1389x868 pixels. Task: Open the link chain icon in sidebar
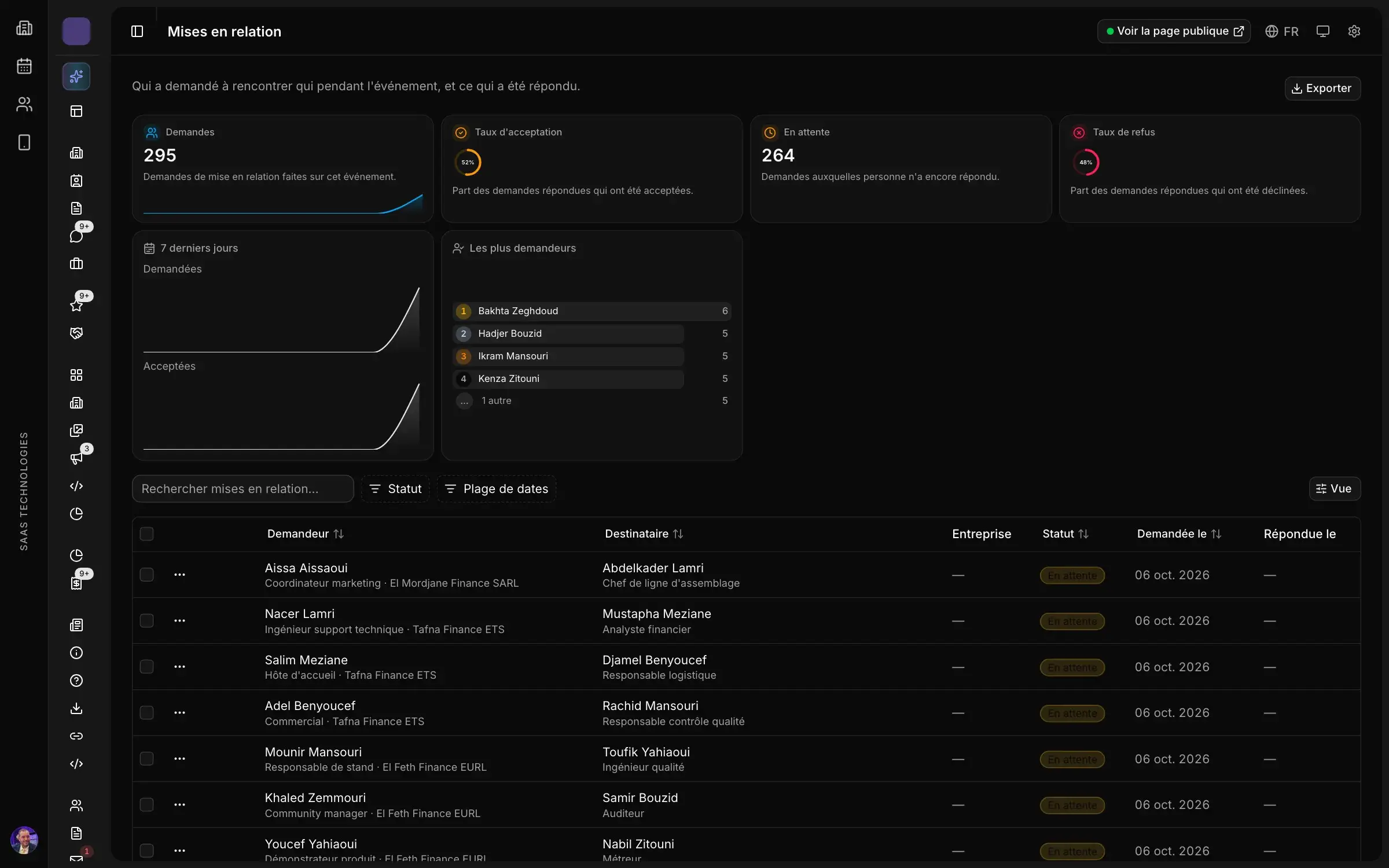(x=76, y=736)
